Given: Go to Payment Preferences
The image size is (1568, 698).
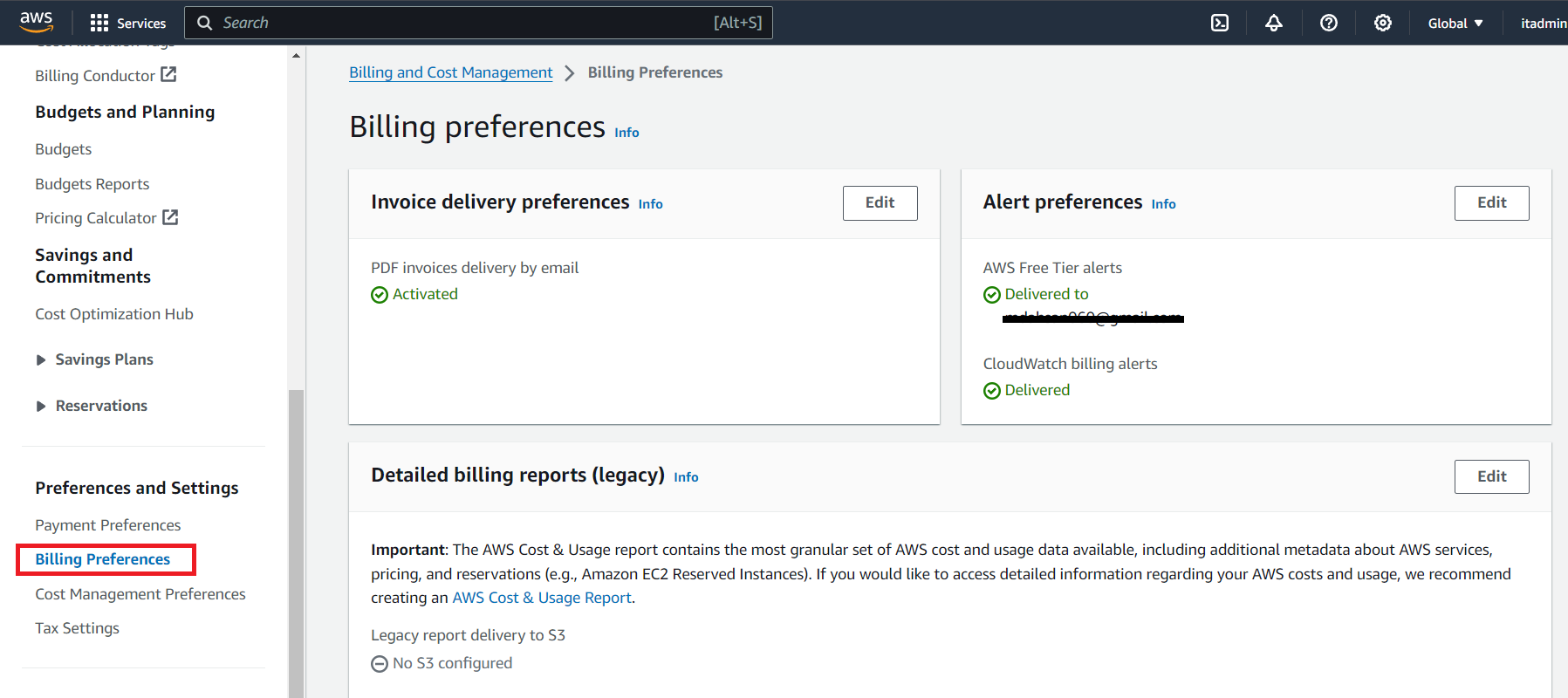Looking at the screenshot, I should pyautogui.click(x=107, y=525).
